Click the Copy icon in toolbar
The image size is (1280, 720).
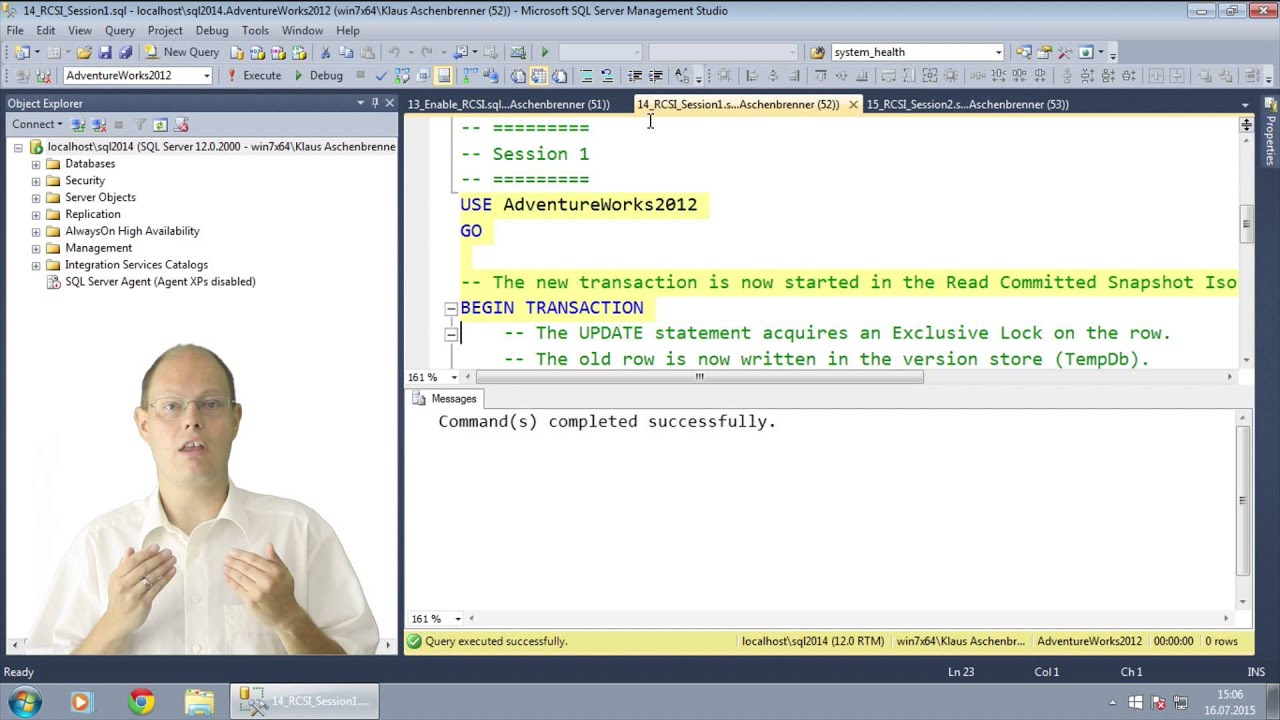coord(346,52)
